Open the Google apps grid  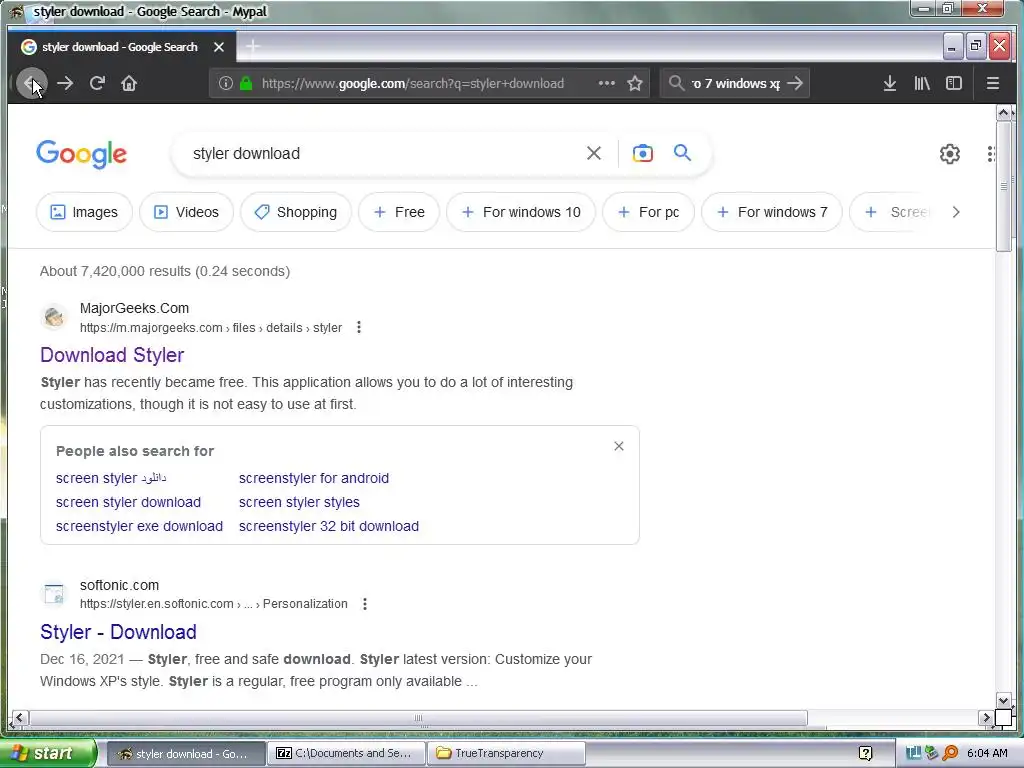point(990,154)
